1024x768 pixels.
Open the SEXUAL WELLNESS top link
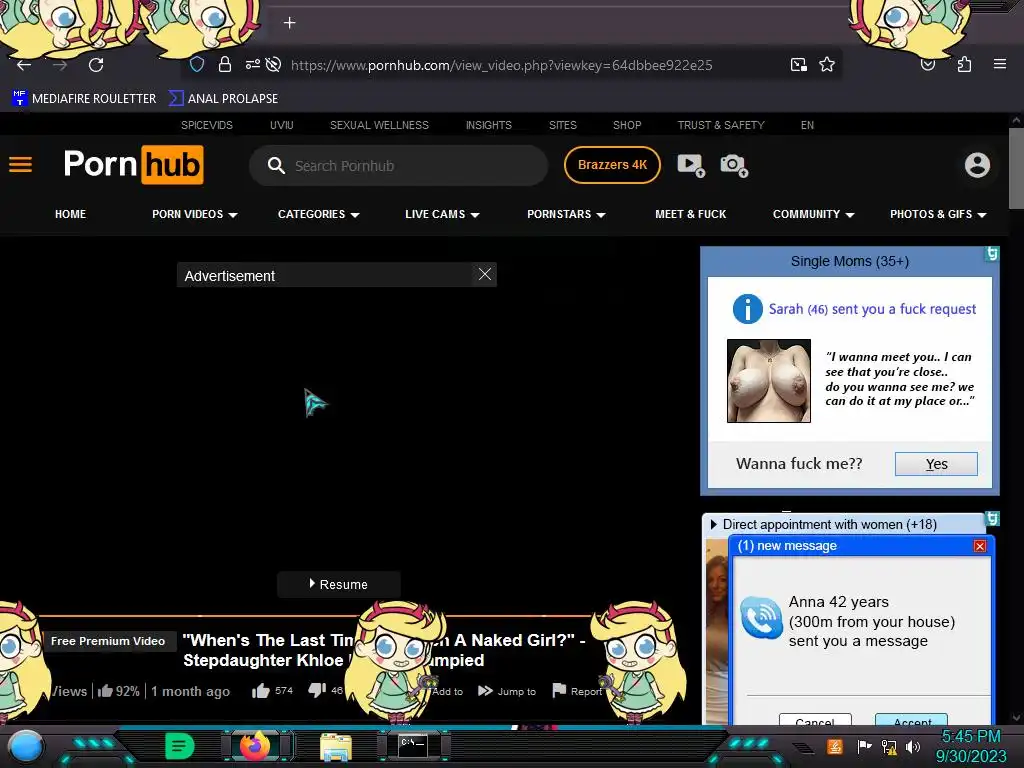[x=379, y=125]
